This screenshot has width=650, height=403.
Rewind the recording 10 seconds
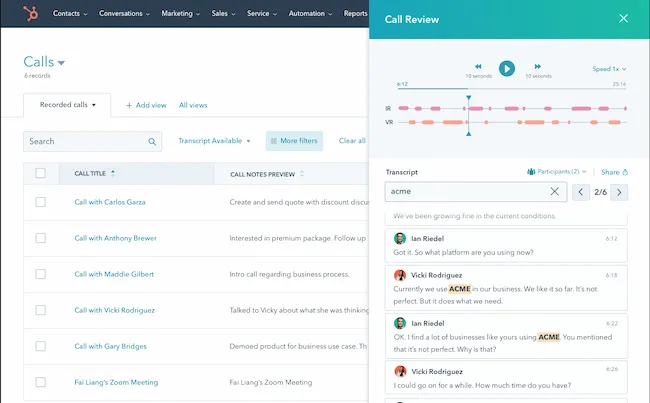coord(478,66)
